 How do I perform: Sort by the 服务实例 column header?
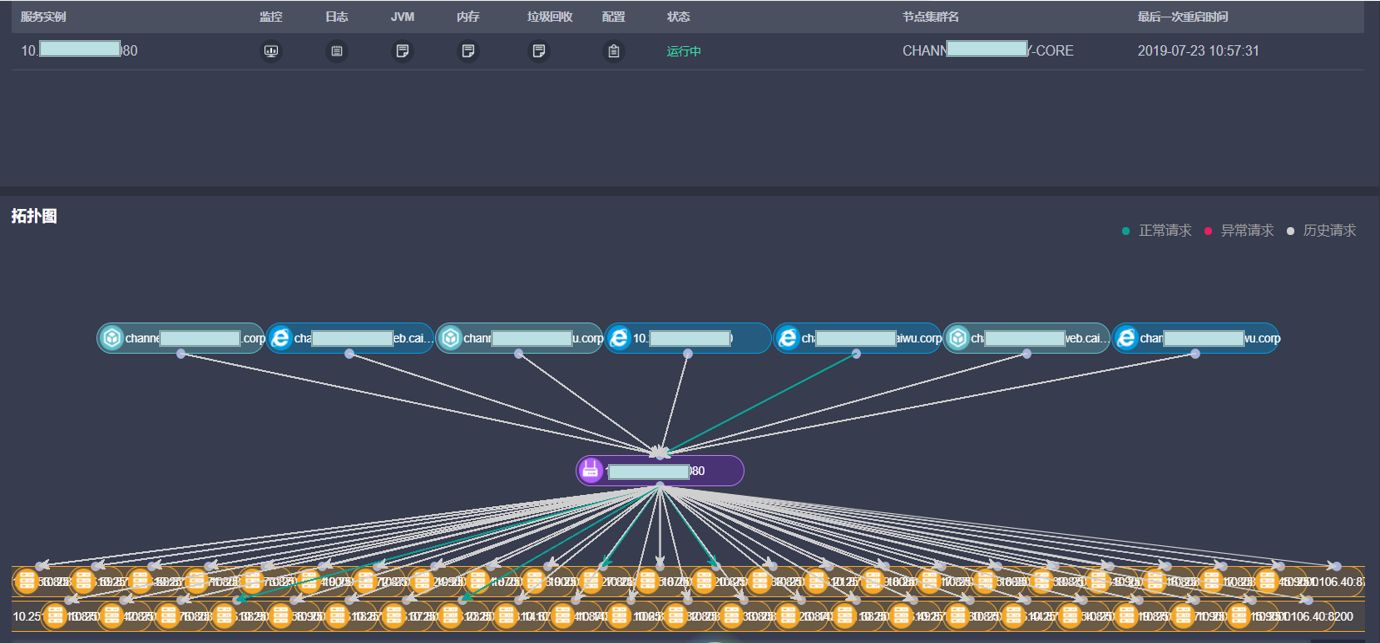[x=43, y=17]
